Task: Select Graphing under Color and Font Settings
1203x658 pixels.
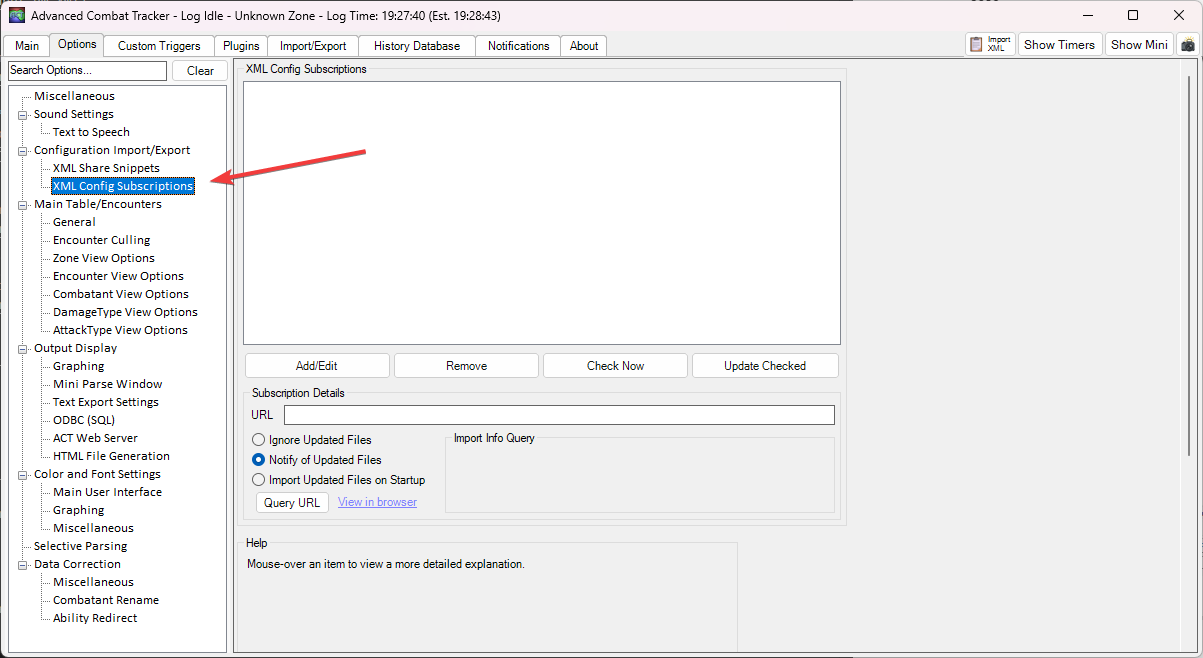Action: click(x=79, y=510)
